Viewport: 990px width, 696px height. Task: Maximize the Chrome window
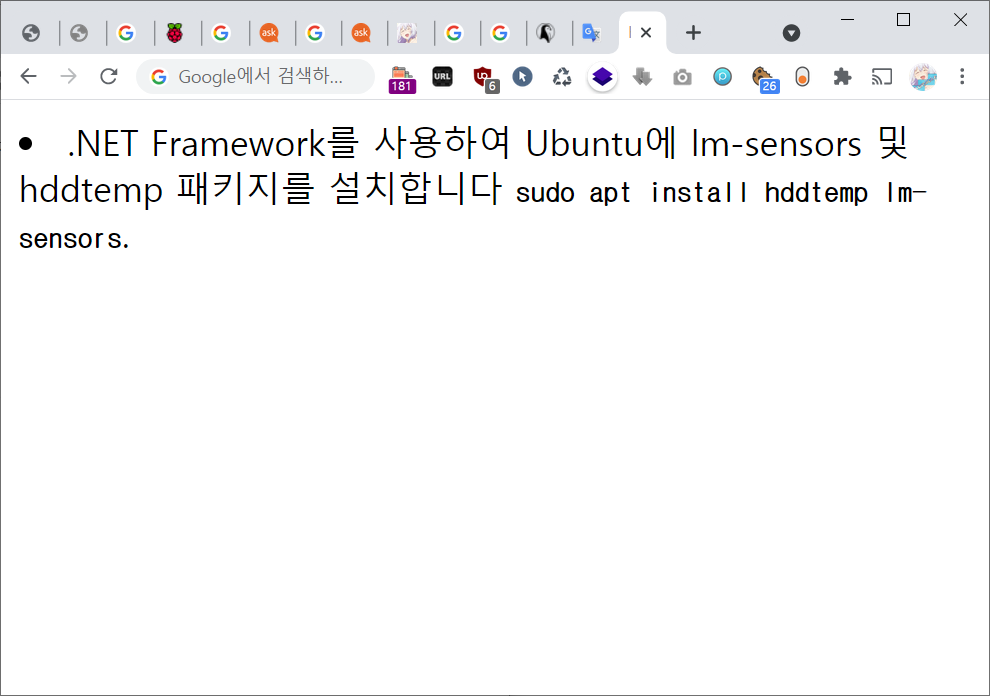point(904,20)
